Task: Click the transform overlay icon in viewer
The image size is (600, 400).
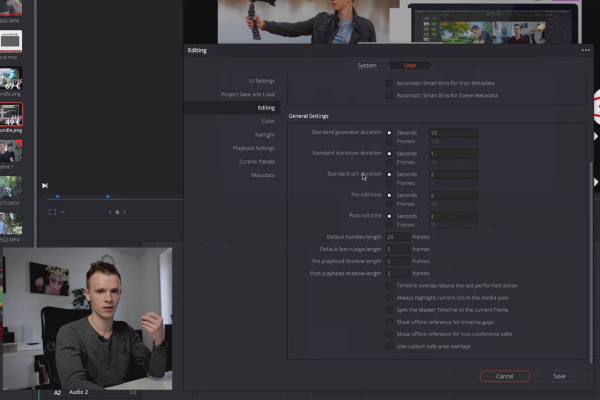Action: coord(52,212)
